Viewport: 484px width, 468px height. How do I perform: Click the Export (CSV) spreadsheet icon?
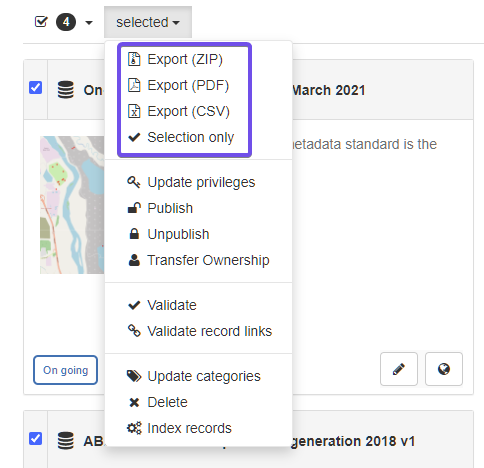[x=134, y=111]
